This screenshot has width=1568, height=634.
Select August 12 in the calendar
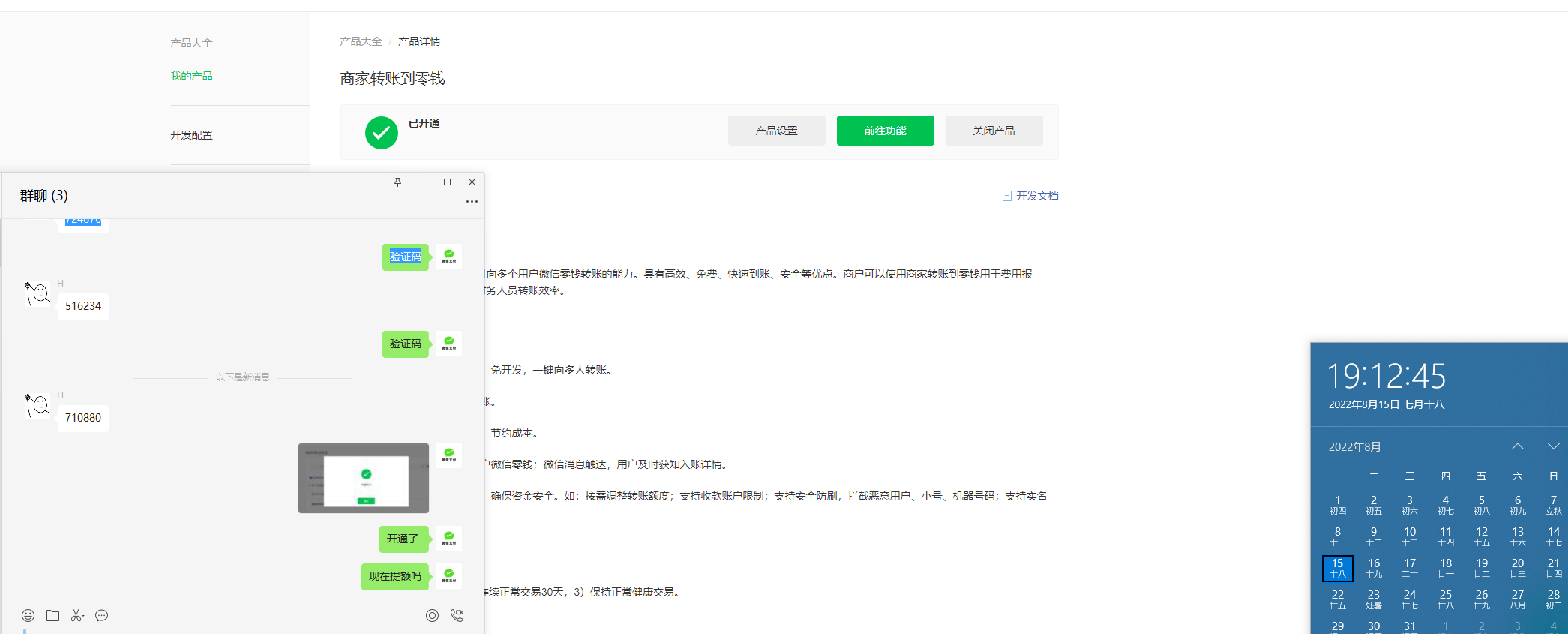tap(1481, 536)
